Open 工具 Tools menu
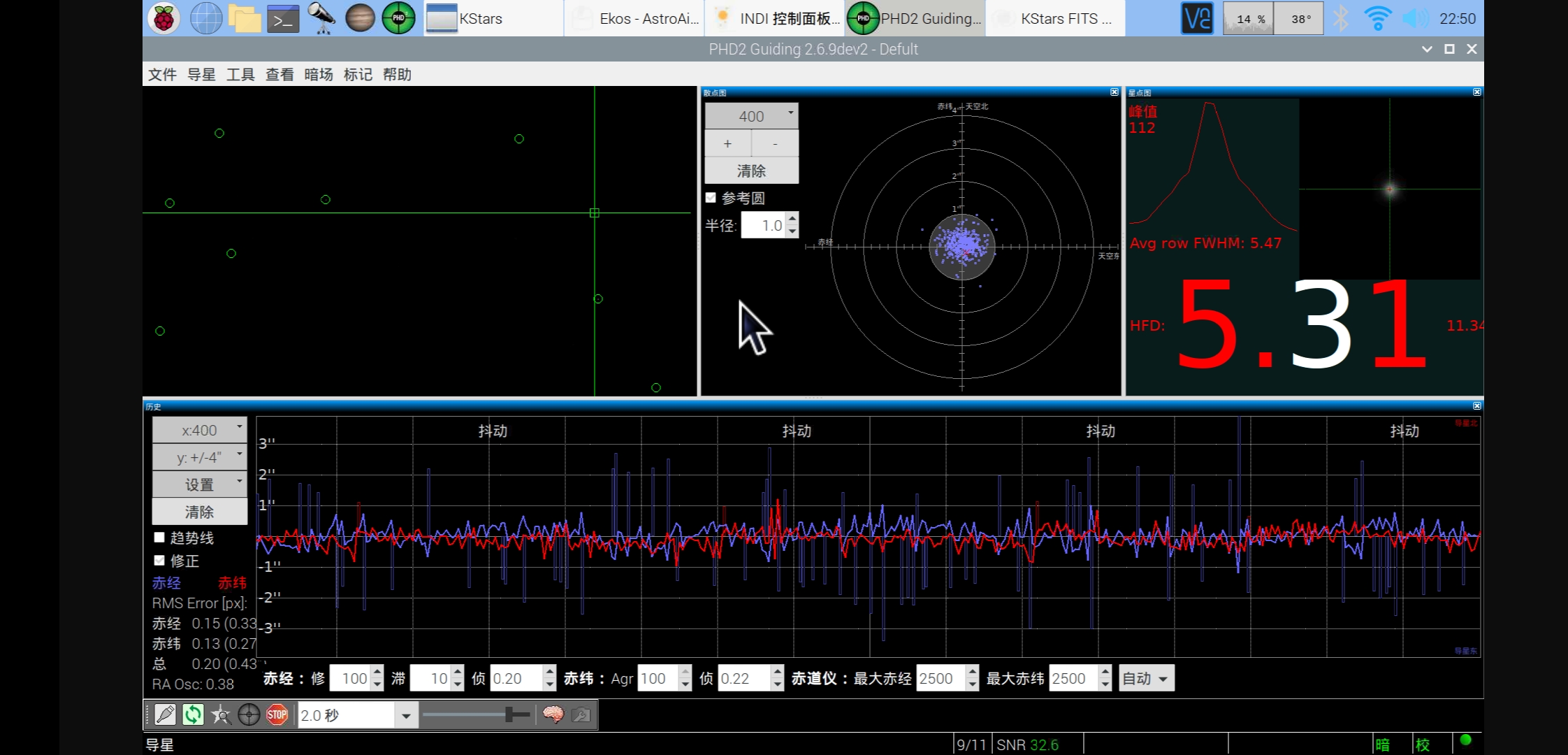Viewport: 1568px width, 755px height. 240,74
